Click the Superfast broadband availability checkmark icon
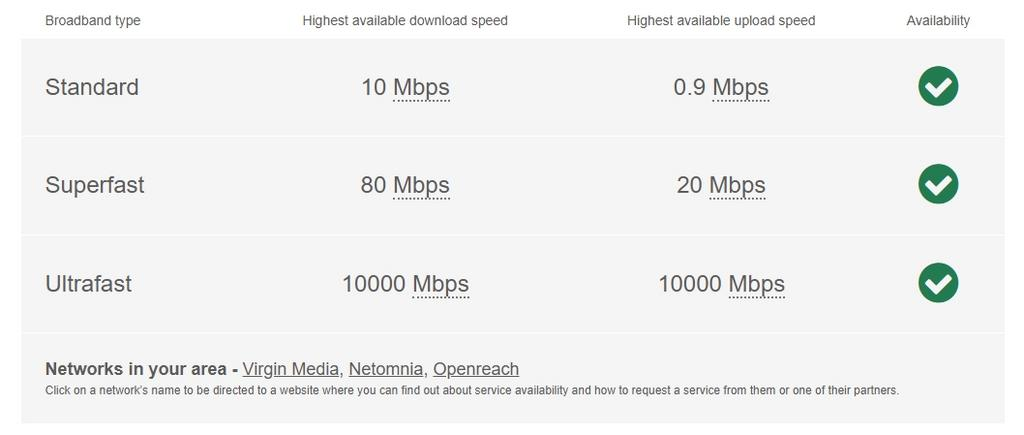1024x435 pixels. click(x=938, y=184)
